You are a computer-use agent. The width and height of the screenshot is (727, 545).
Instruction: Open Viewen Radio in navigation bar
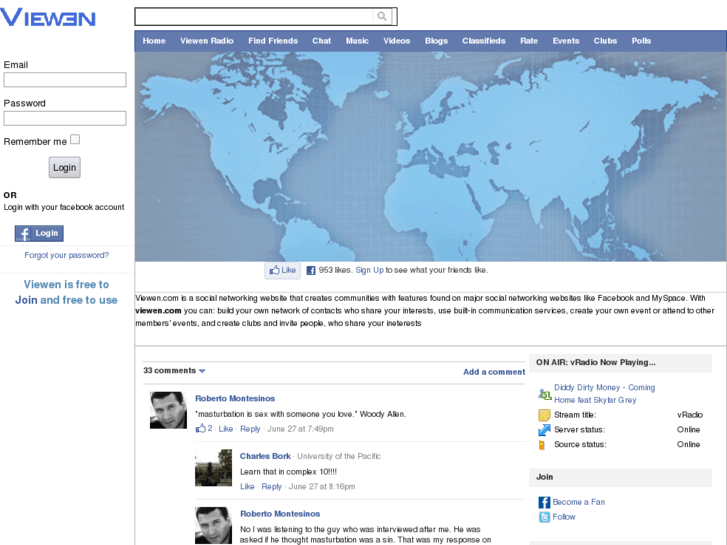click(x=207, y=41)
